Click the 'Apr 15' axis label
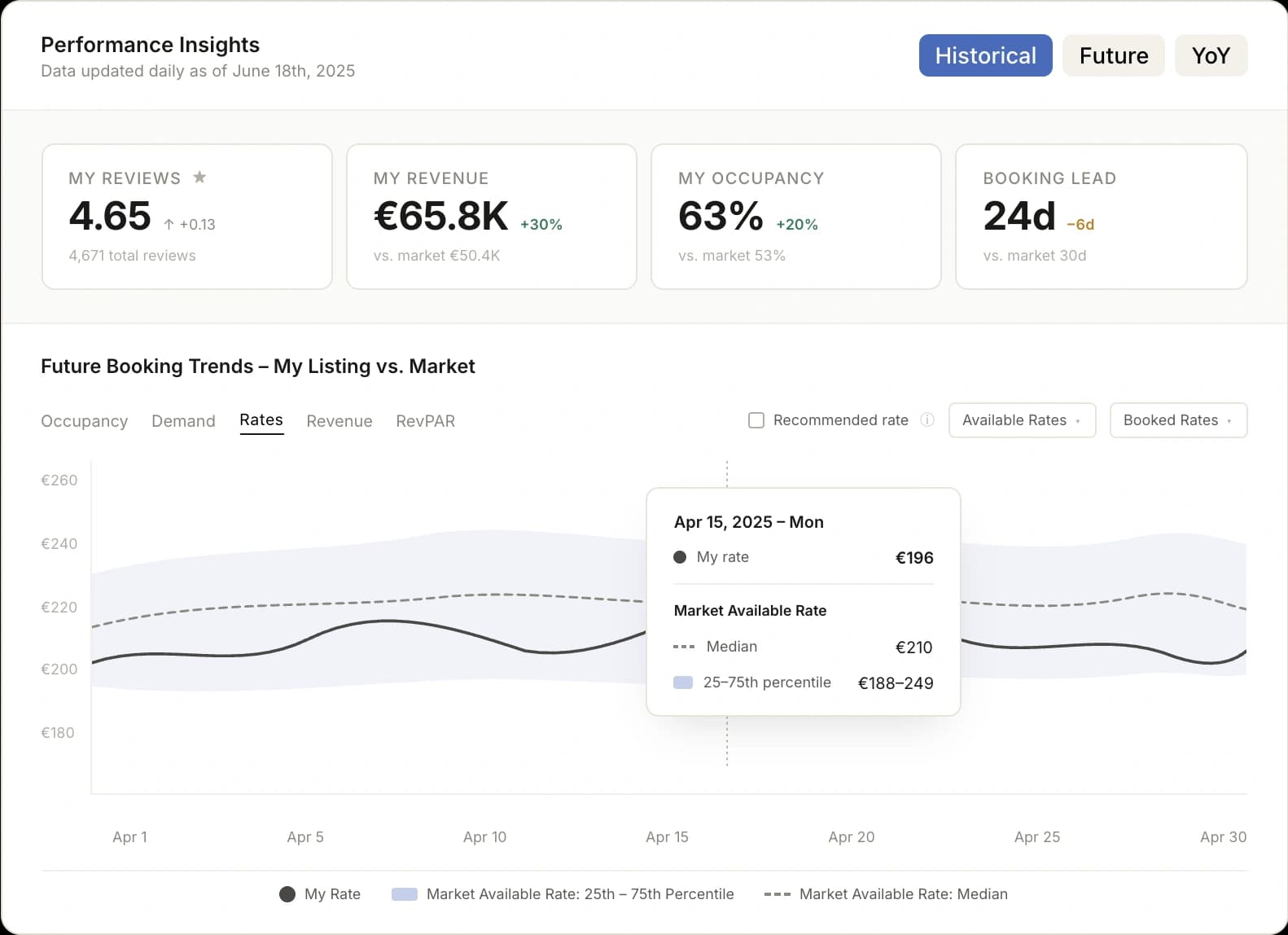This screenshot has height=935, width=1288. pos(667,836)
